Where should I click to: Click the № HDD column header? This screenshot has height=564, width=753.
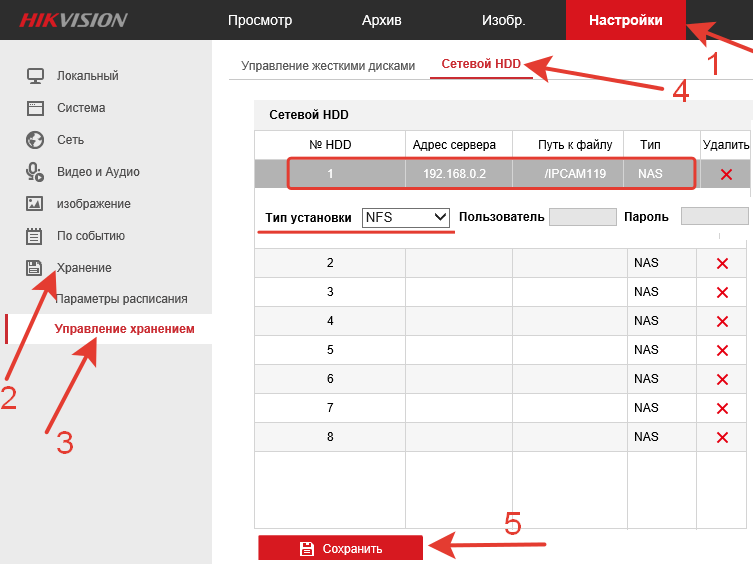tap(330, 145)
